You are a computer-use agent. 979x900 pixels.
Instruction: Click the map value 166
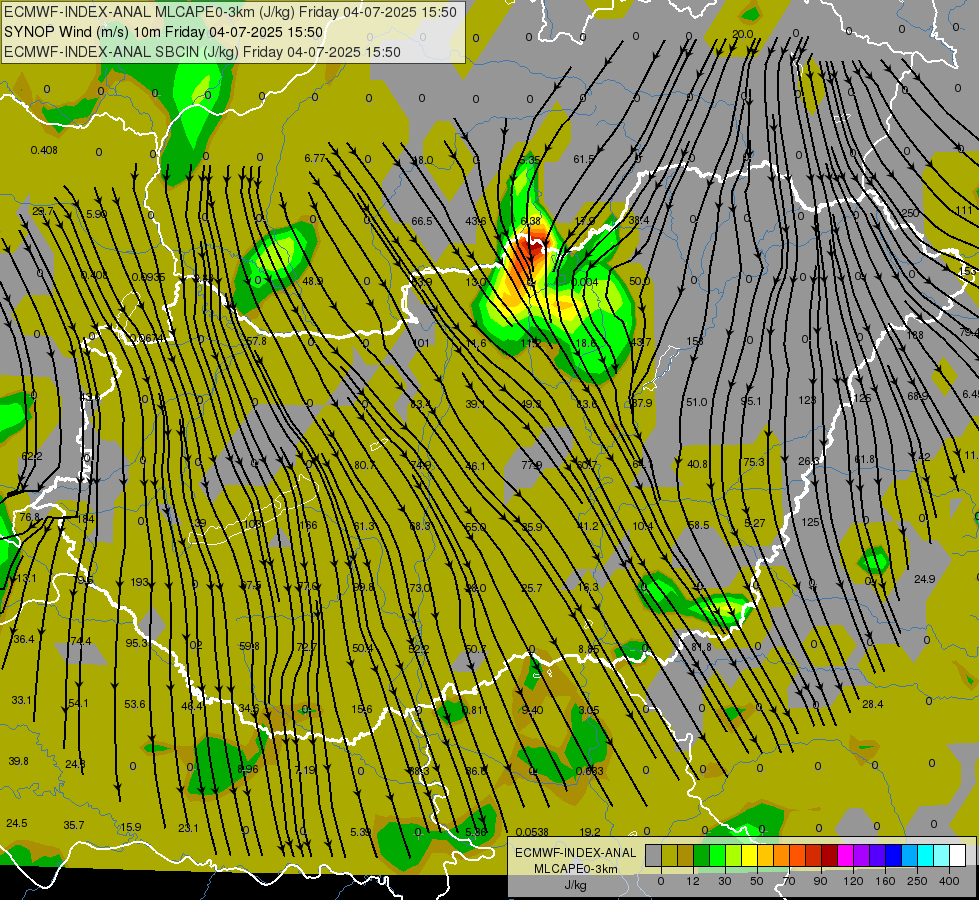[x=308, y=526]
